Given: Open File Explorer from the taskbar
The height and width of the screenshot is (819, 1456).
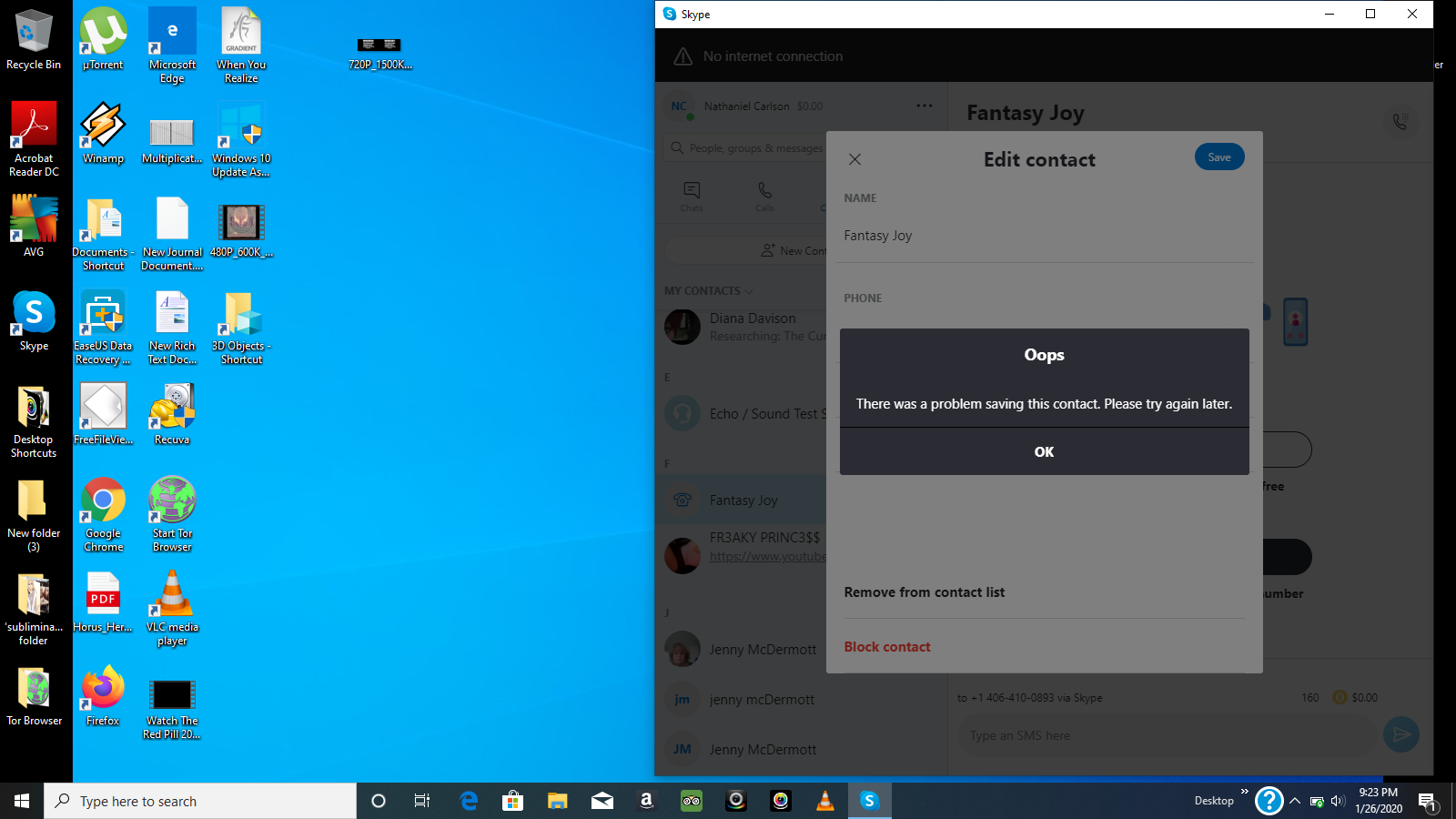Looking at the screenshot, I should point(557,801).
